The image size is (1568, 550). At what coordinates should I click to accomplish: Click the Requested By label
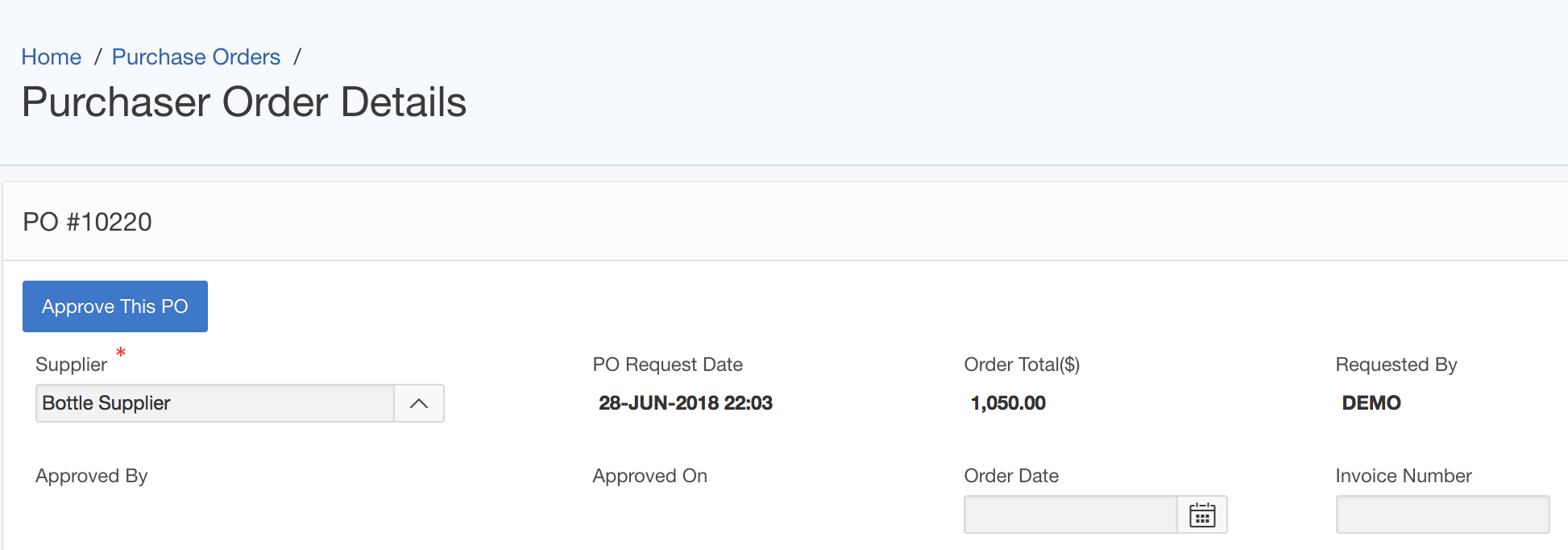[1396, 365]
